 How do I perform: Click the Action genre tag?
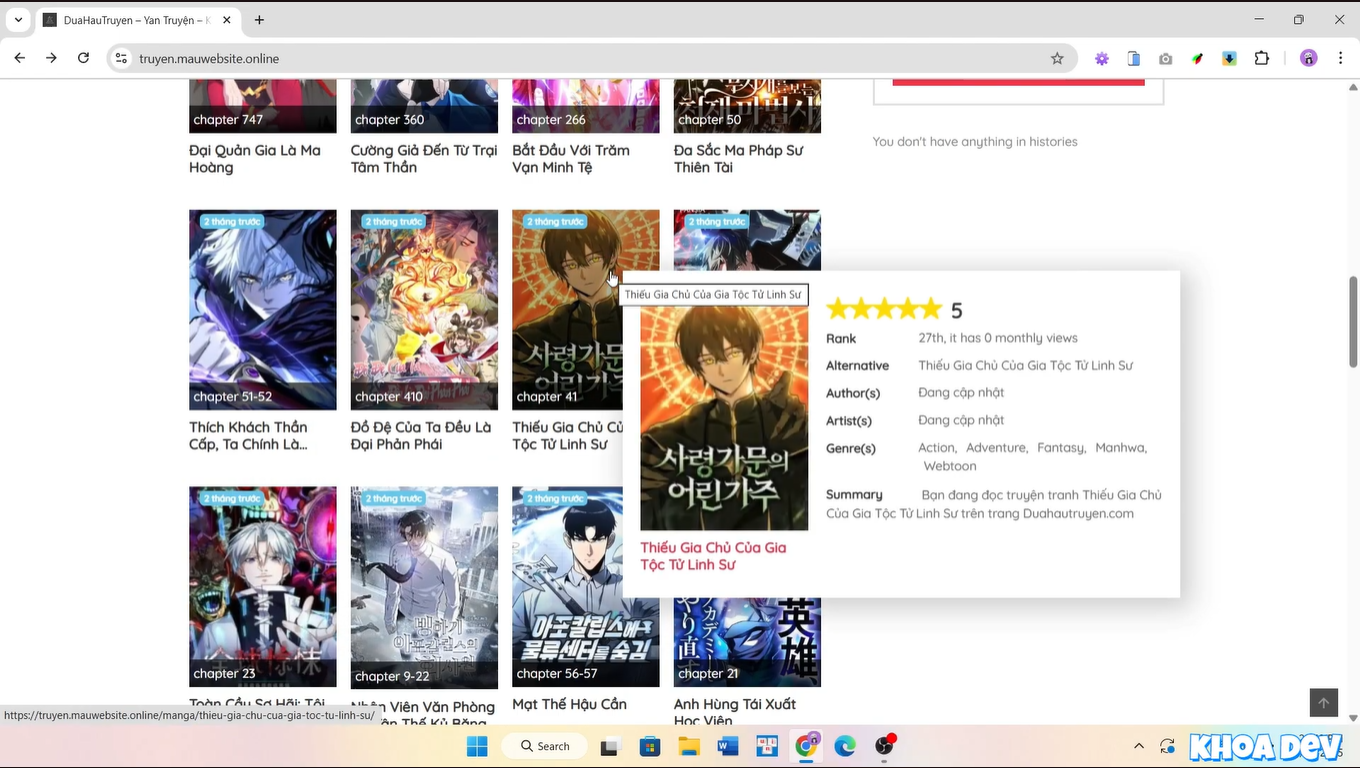(937, 448)
